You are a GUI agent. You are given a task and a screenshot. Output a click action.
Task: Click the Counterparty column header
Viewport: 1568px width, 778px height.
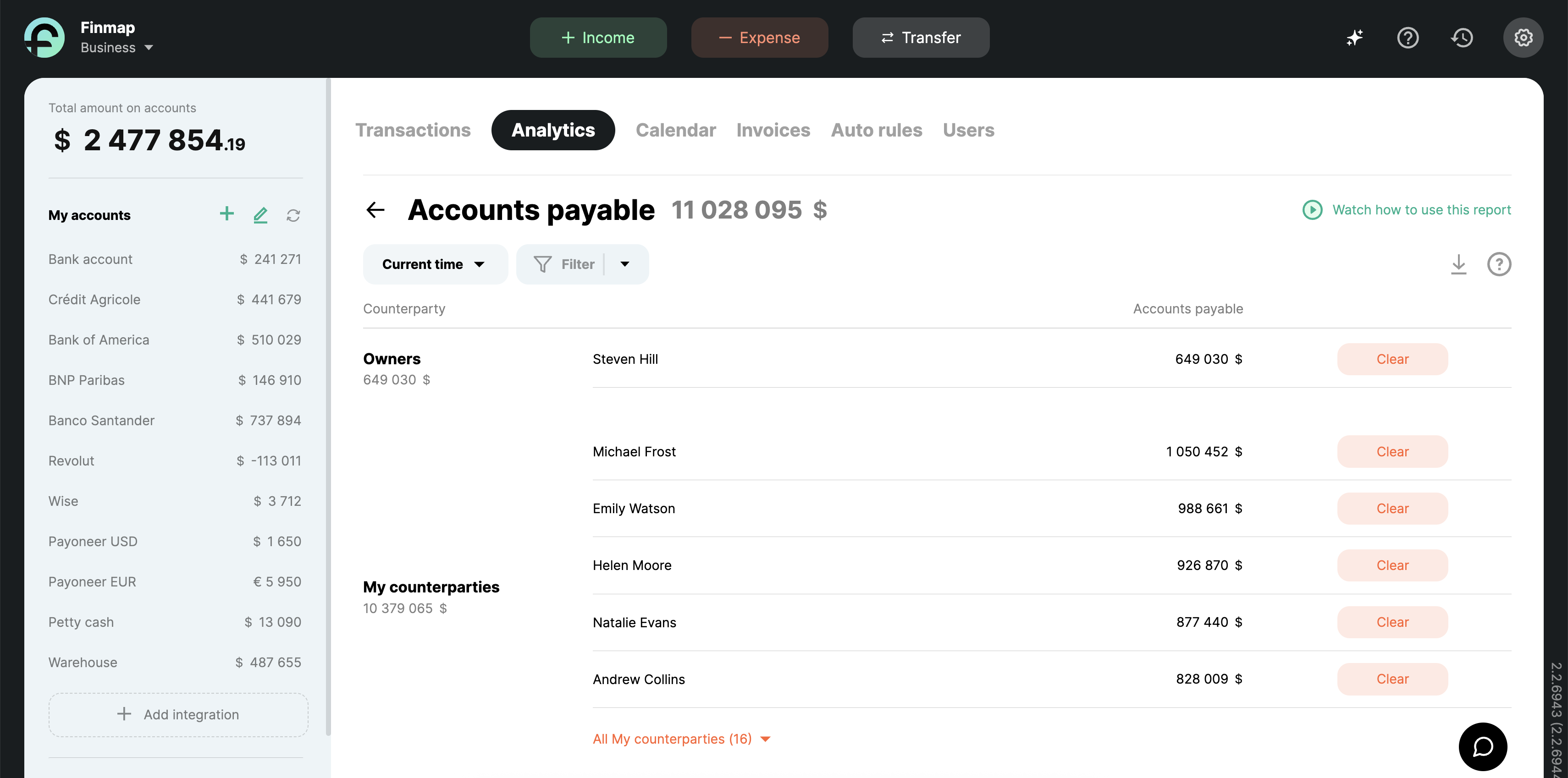404,308
